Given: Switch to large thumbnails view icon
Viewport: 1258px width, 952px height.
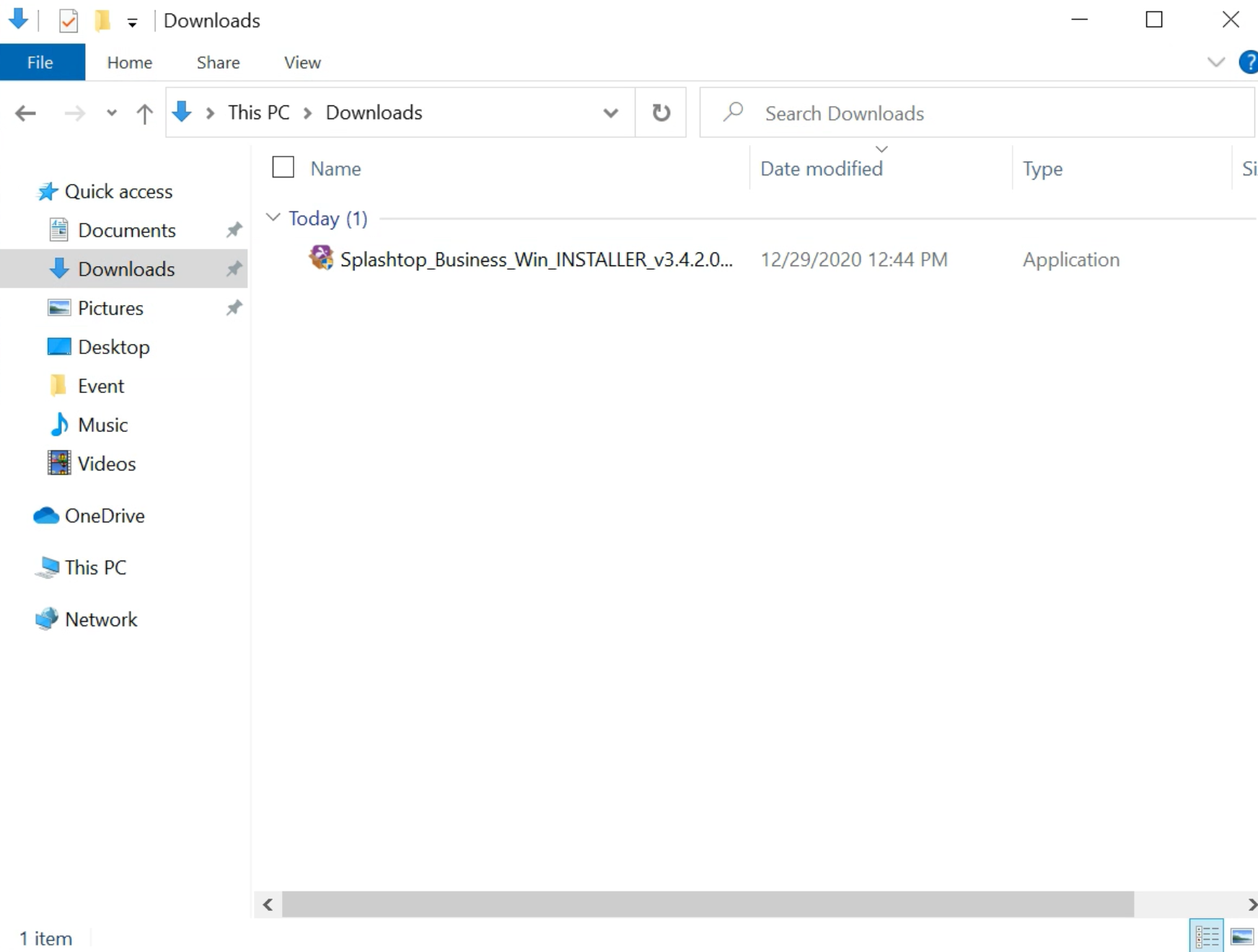Looking at the screenshot, I should [x=1241, y=936].
